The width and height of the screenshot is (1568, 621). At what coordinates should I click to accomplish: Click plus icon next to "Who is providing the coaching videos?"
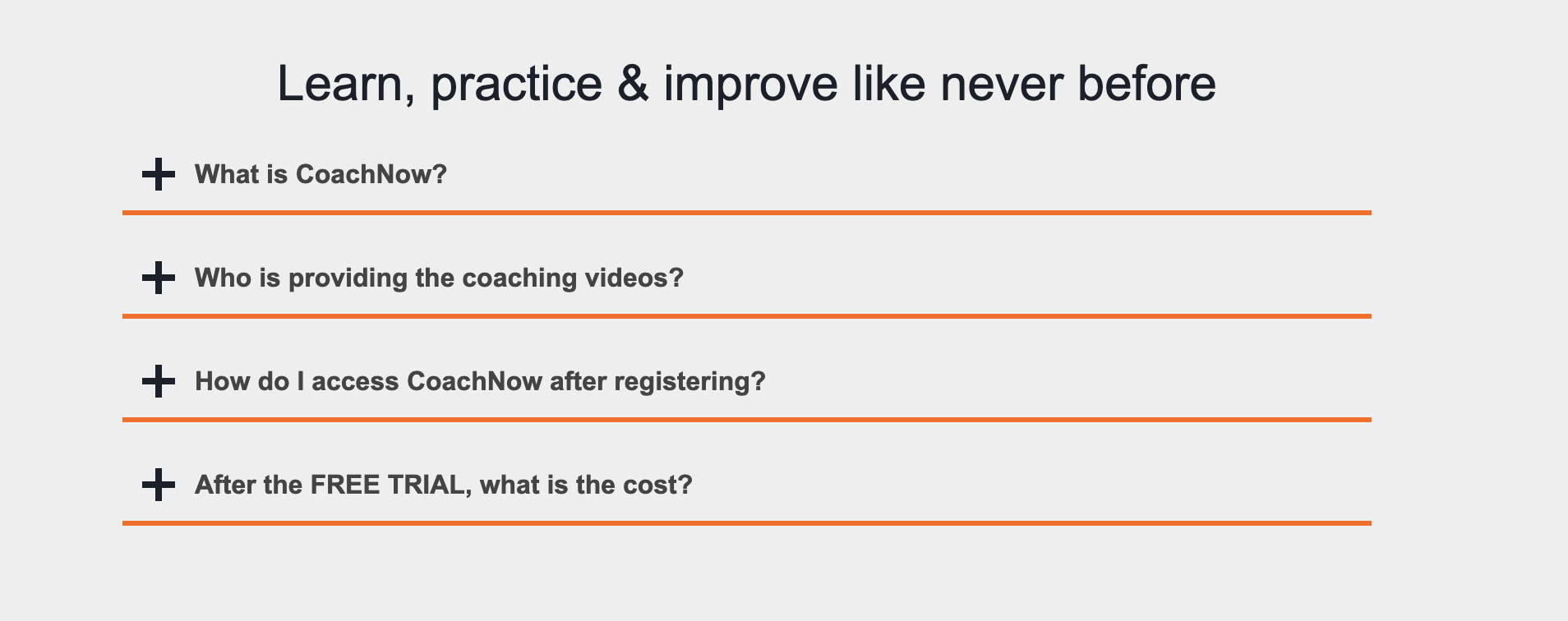[x=159, y=278]
